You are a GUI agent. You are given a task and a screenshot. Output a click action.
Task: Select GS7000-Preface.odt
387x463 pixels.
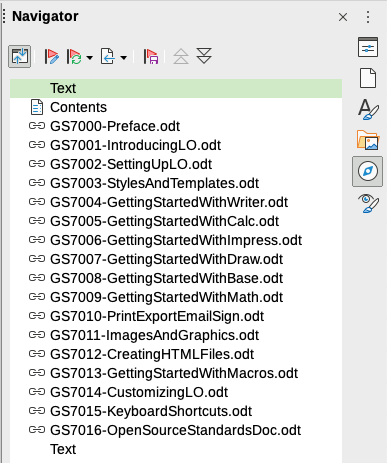click(x=115, y=126)
